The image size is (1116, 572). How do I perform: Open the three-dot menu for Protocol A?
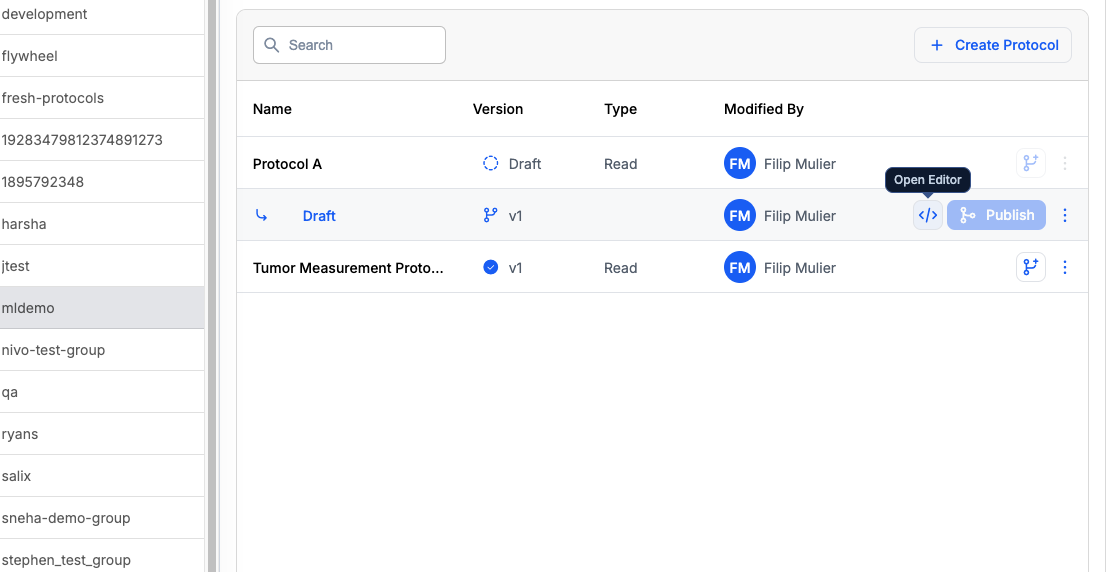coord(1065,163)
